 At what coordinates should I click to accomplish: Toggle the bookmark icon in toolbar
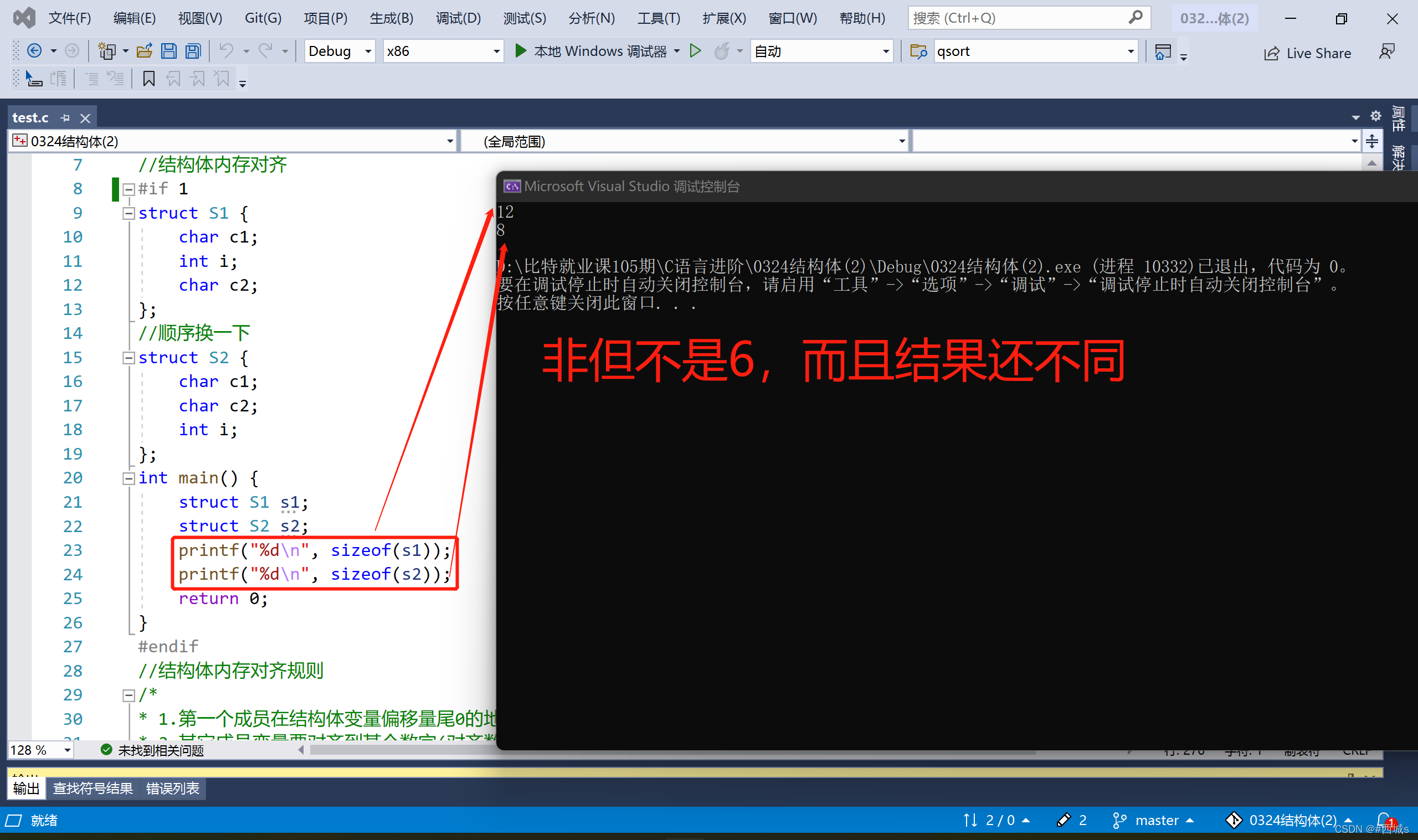149,79
